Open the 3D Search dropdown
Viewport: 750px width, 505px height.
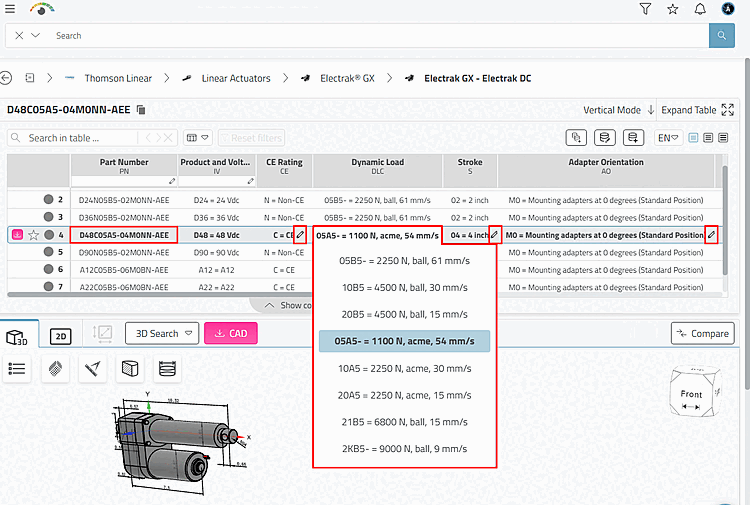tap(162, 333)
